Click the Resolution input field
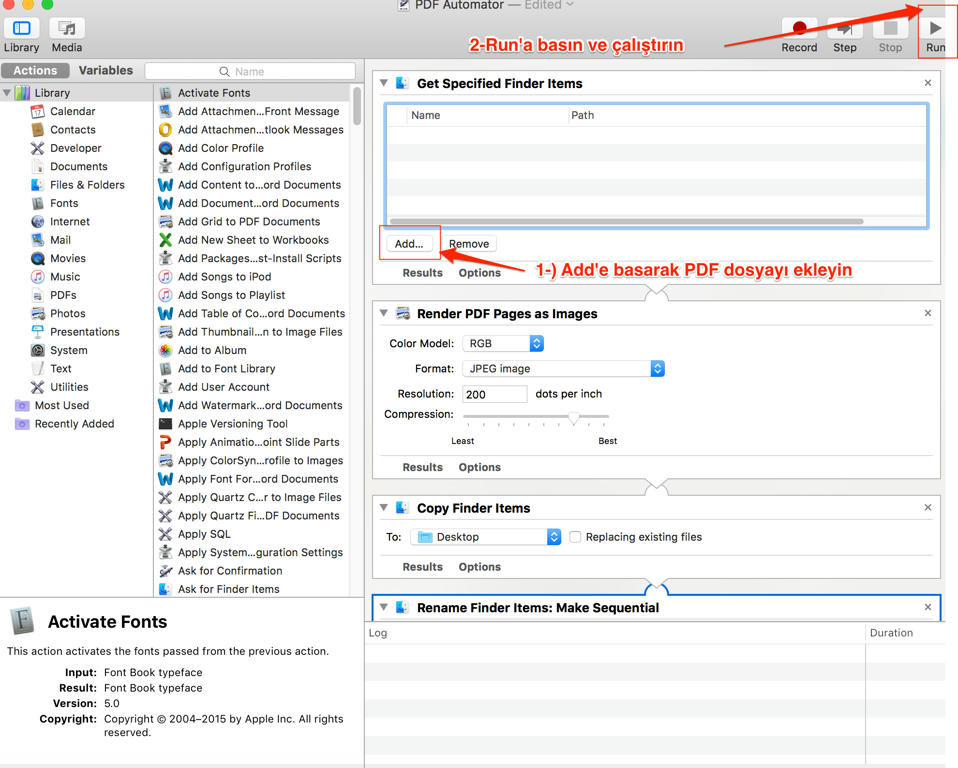 [x=494, y=394]
